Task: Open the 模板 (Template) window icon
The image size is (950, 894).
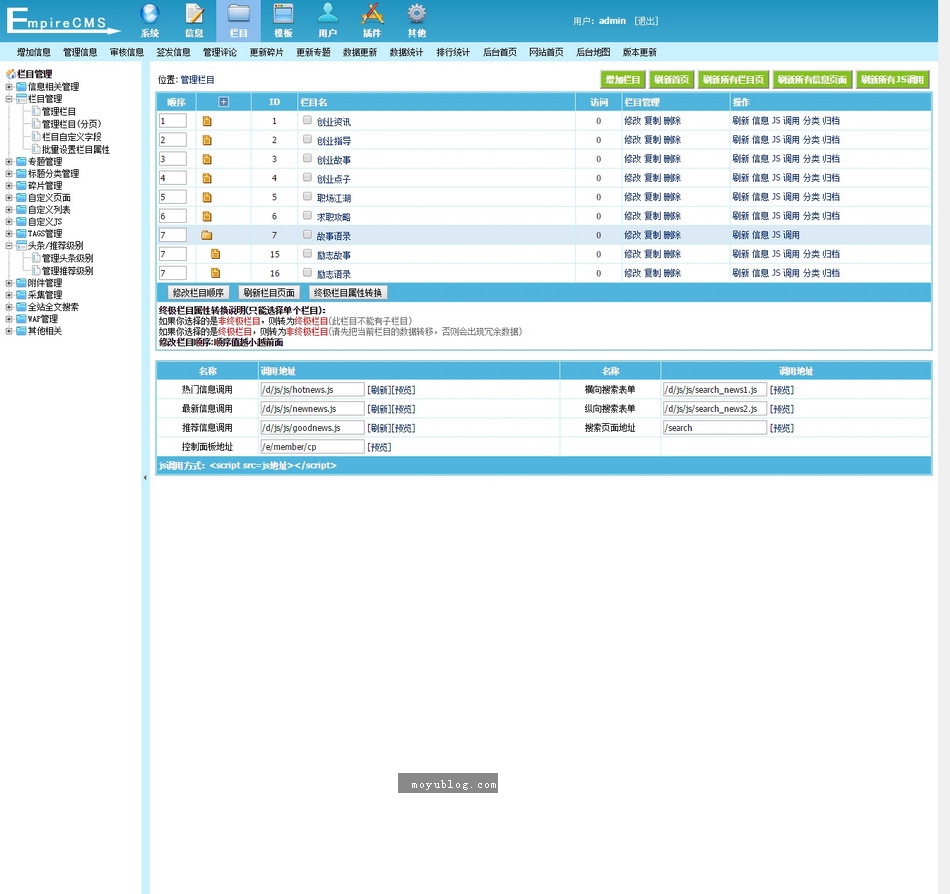Action: coord(283,14)
